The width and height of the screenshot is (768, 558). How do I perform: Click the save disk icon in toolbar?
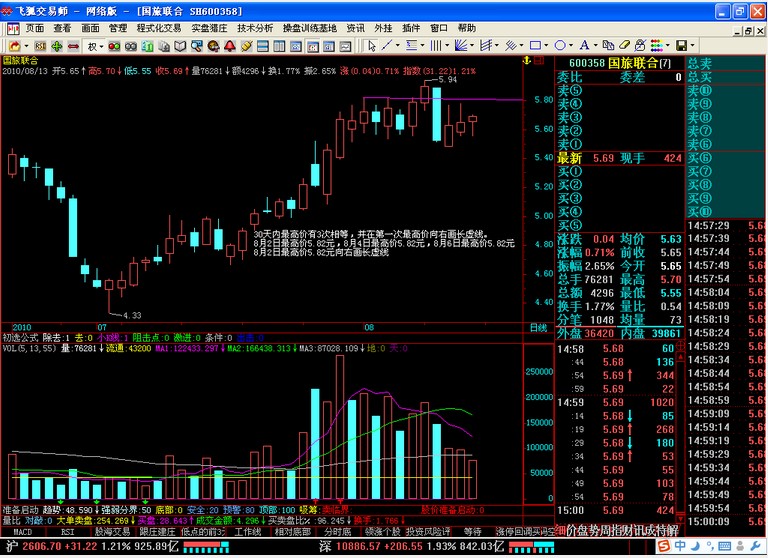(x=681, y=46)
